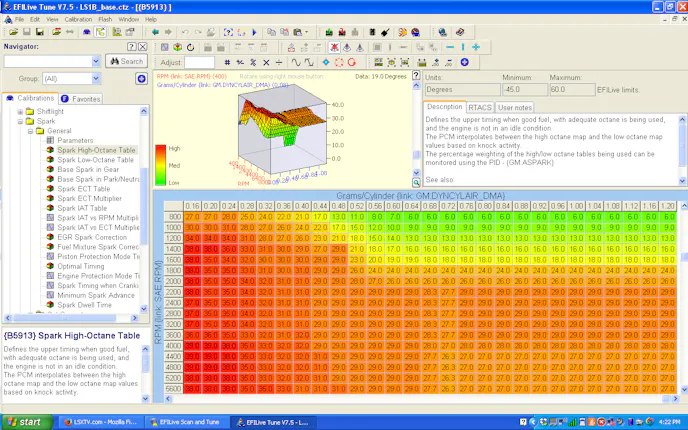
Task: Click the Parameters item icon
Action: (50, 140)
